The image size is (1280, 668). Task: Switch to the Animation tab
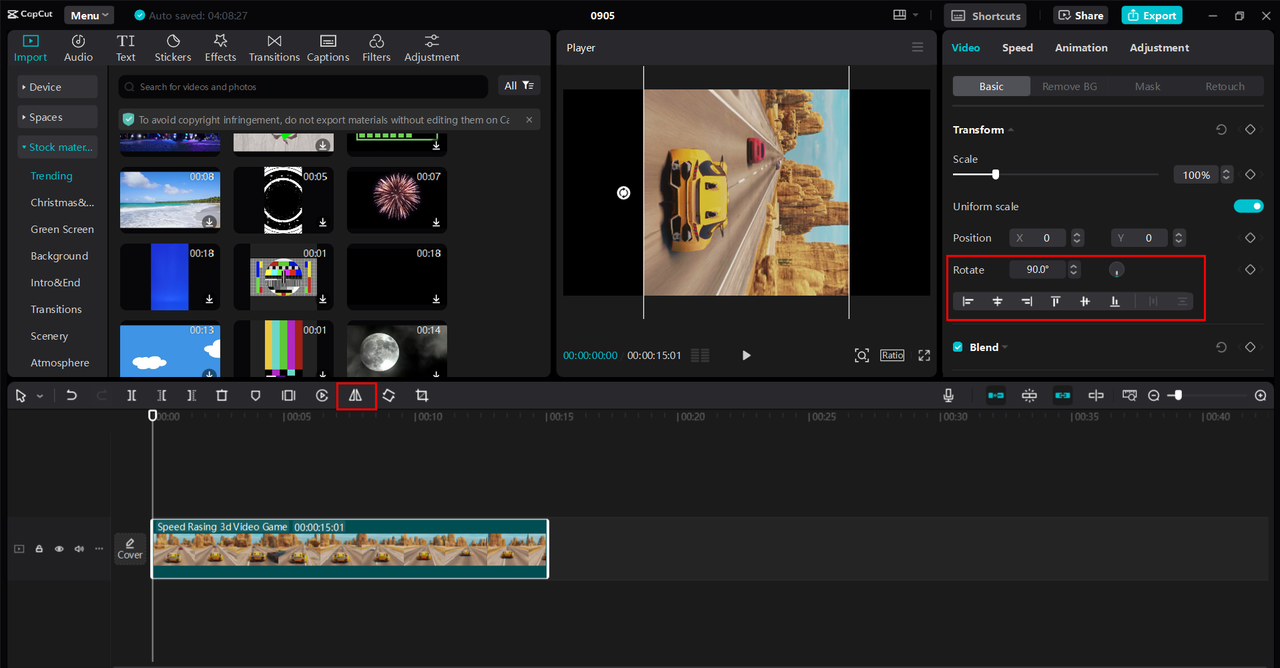[x=1081, y=48]
